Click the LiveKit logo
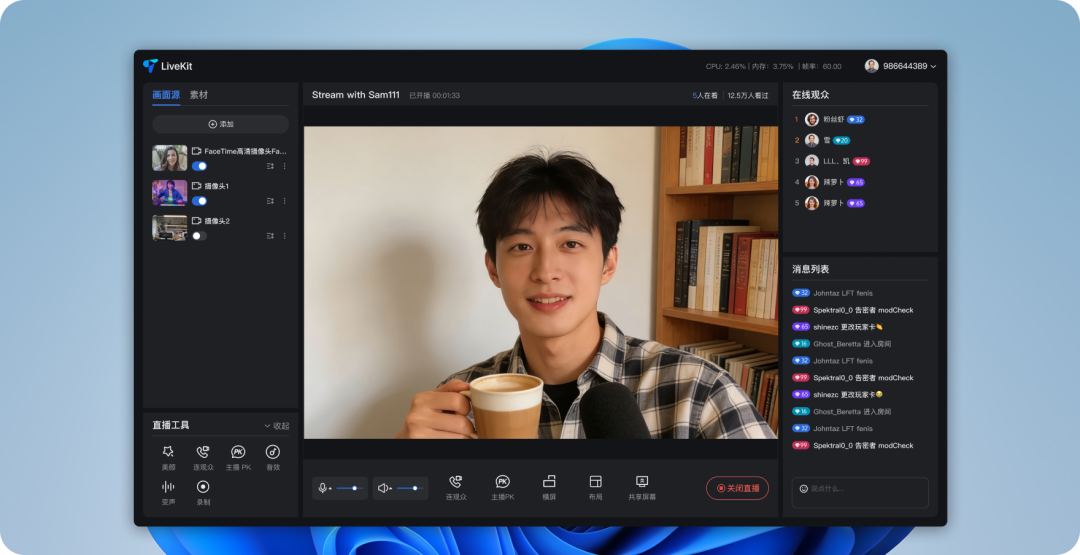The image size is (1080, 555). click(167, 66)
